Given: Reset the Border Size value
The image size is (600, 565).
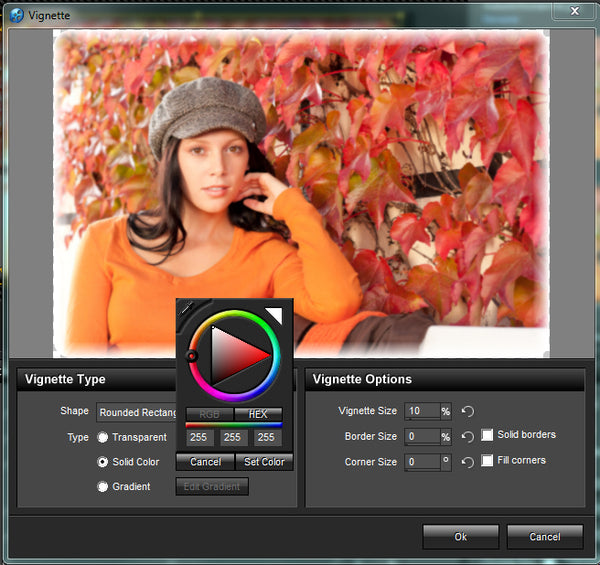Looking at the screenshot, I should 467,437.
